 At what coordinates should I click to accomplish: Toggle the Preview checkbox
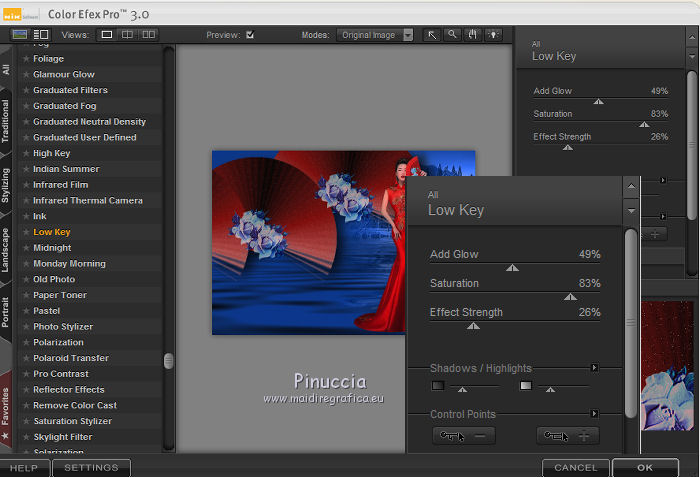point(250,34)
